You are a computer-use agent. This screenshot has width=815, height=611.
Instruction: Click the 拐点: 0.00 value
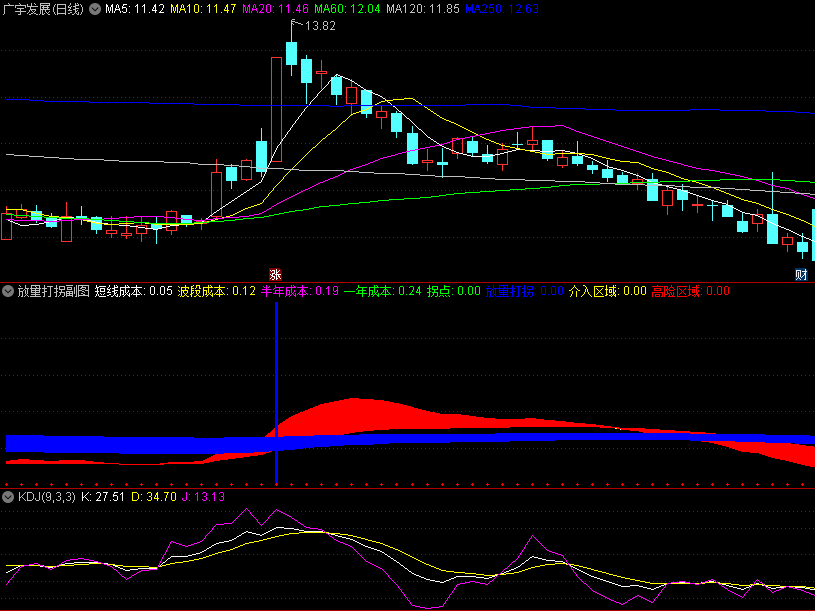click(x=454, y=291)
